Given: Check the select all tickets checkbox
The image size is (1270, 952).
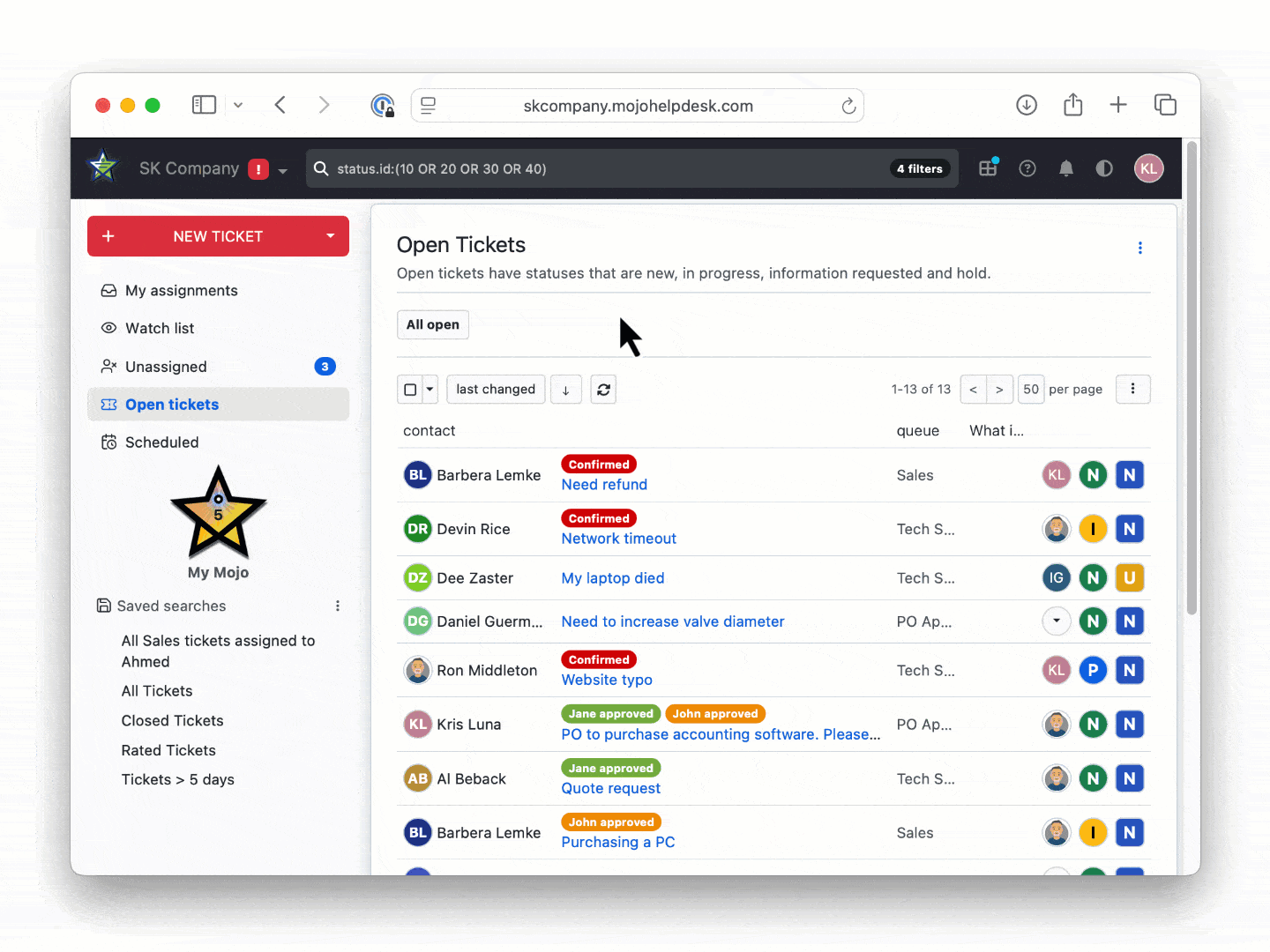Looking at the screenshot, I should [410, 390].
